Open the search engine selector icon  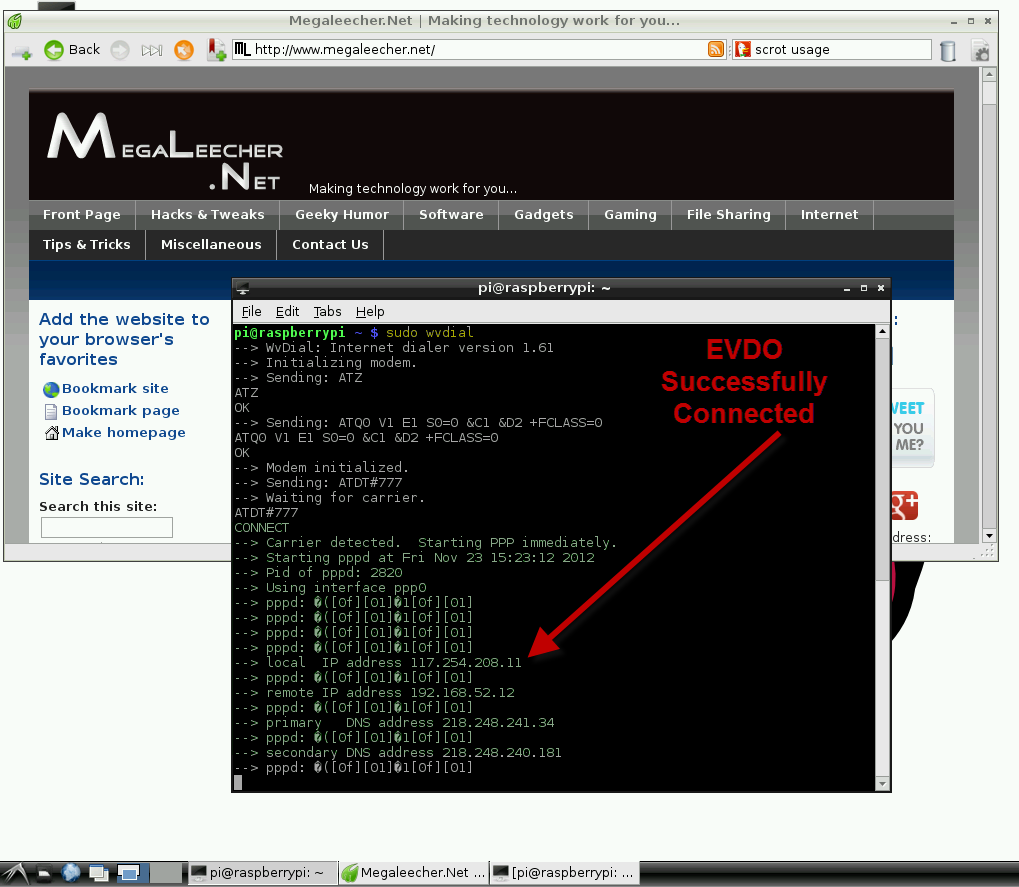743,49
